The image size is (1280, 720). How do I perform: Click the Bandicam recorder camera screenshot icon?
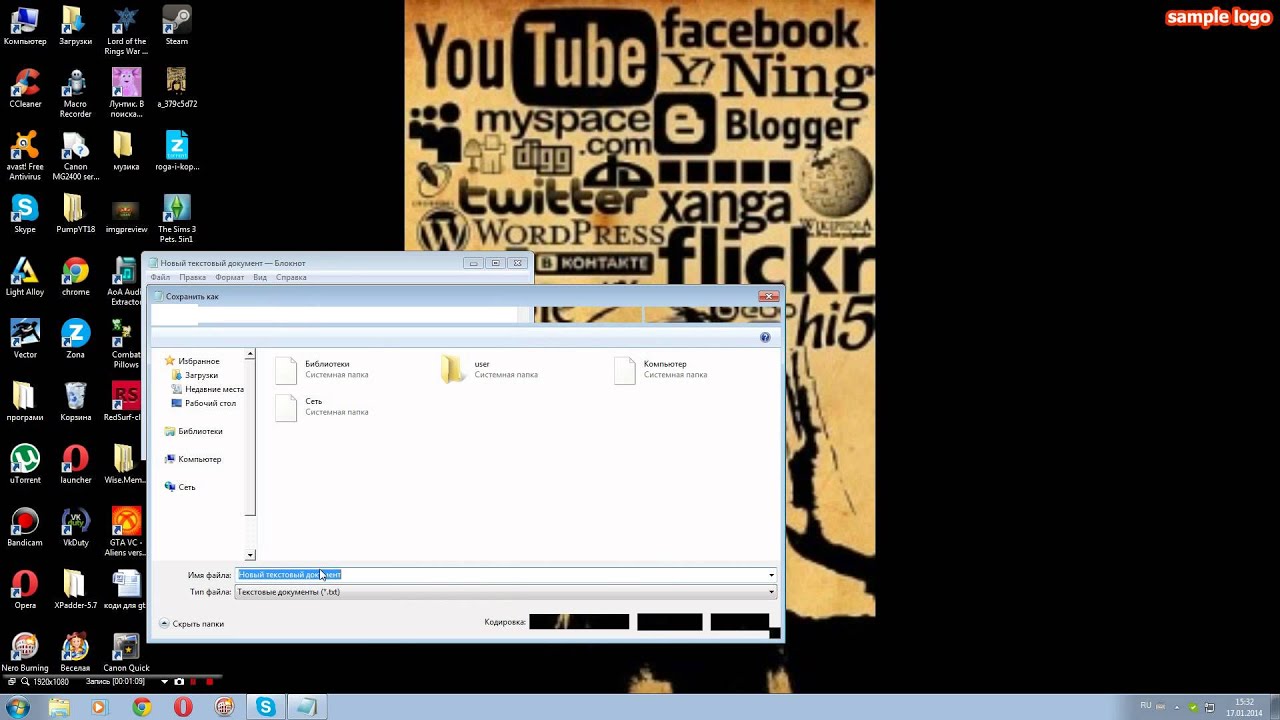pyautogui.click(x=179, y=682)
